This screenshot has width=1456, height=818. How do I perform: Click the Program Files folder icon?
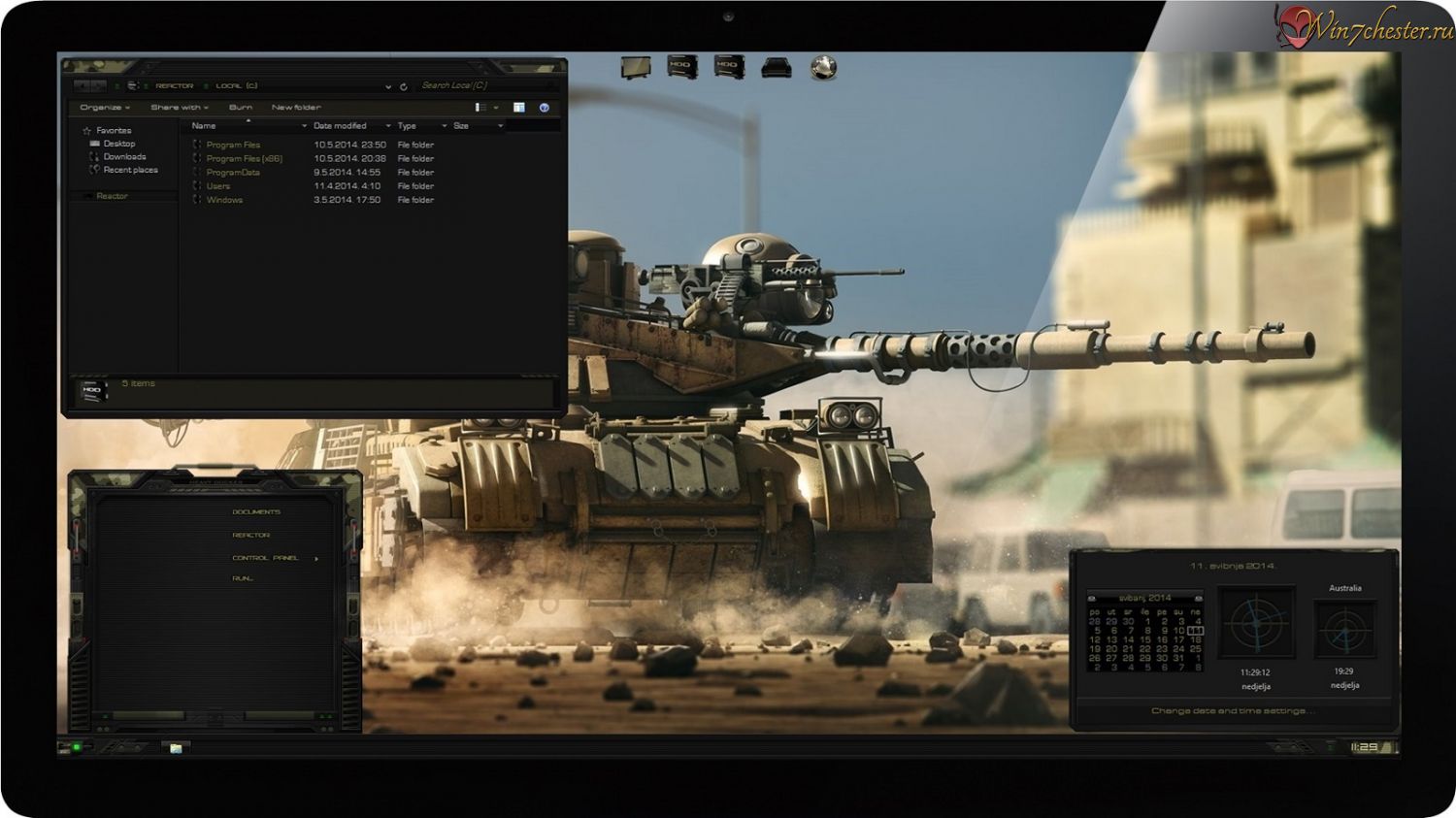coord(198,145)
